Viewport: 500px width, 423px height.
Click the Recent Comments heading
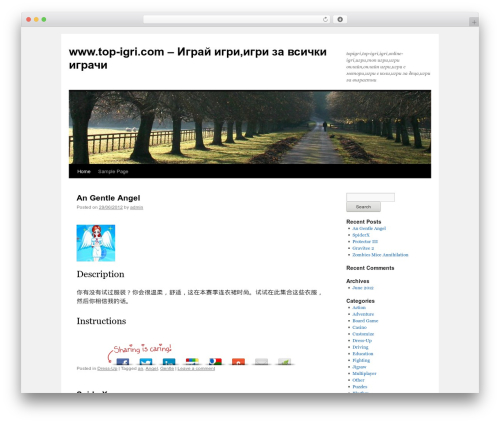click(370, 268)
